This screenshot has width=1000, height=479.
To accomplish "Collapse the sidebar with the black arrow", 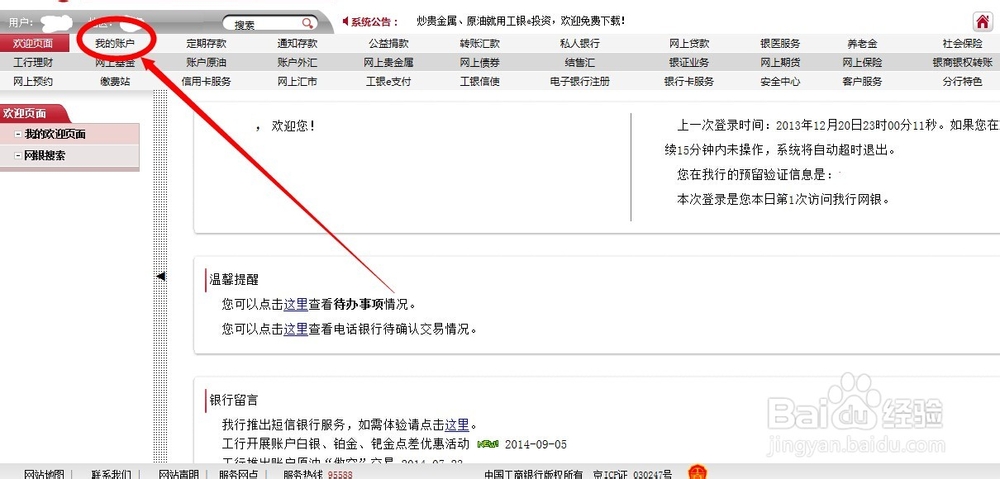I will 161,276.
